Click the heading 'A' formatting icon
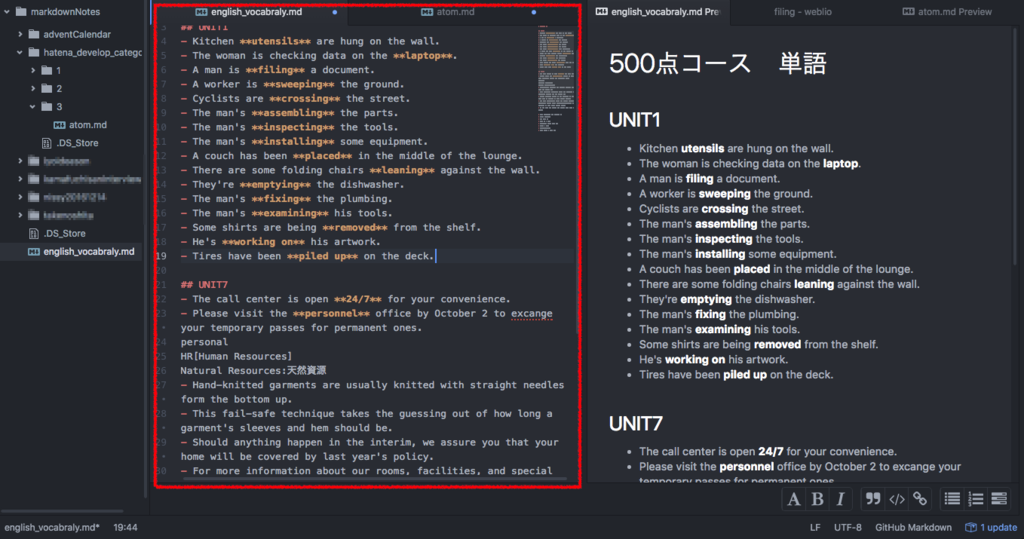 coord(793,499)
